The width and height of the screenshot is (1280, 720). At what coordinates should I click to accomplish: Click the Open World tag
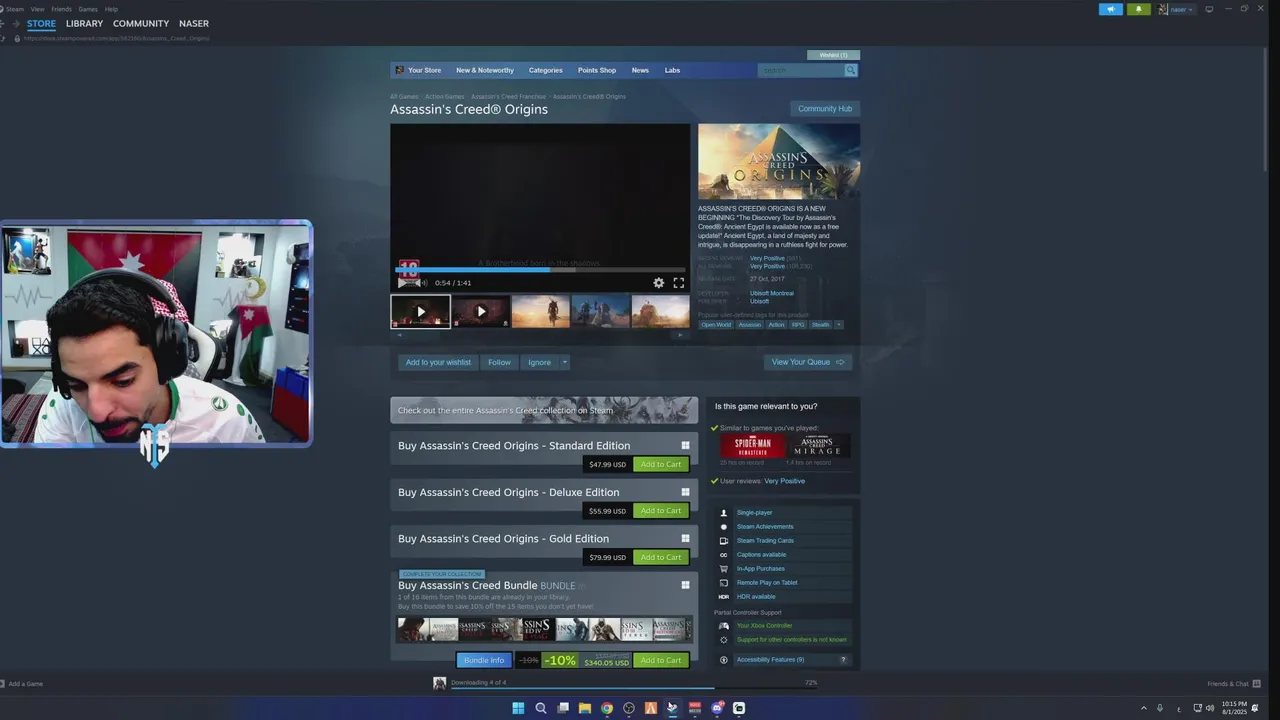click(716, 325)
